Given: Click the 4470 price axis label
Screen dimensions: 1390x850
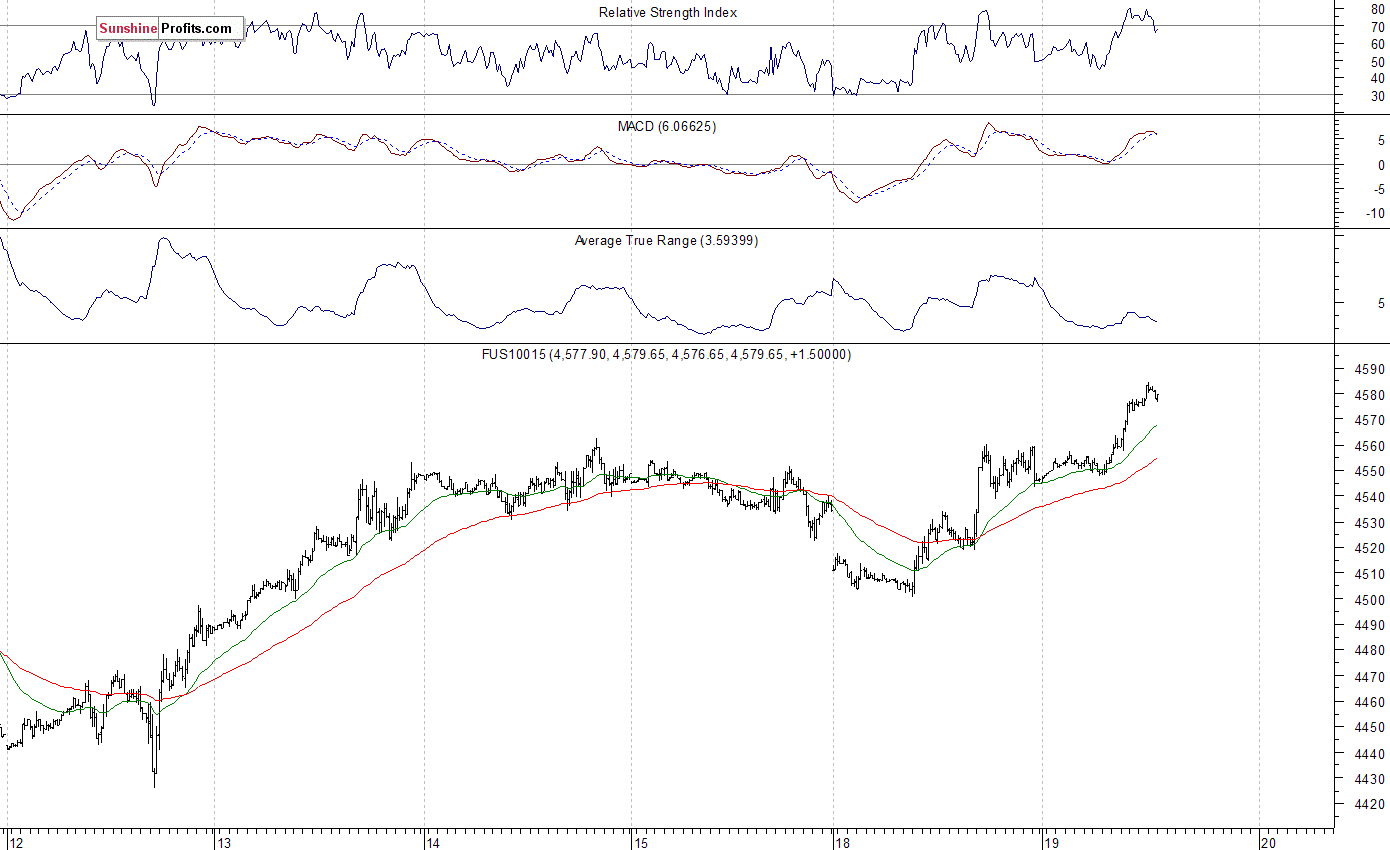Looking at the screenshot, I should click(x=1370, y=677).
